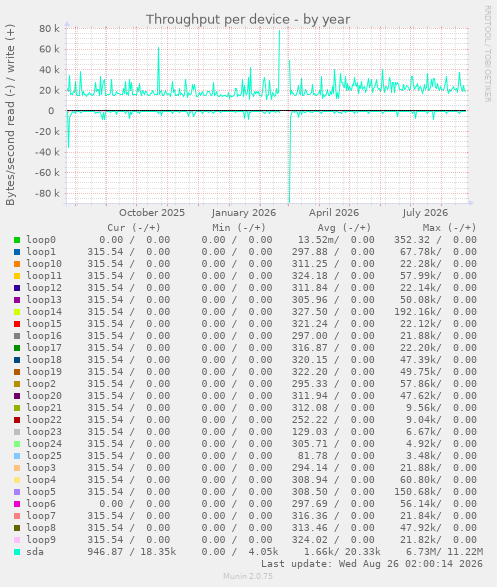This screenshot has width=497, height=587.
Task: Click the loop23 average value 129.03
Action: click(x=310, y=432)
